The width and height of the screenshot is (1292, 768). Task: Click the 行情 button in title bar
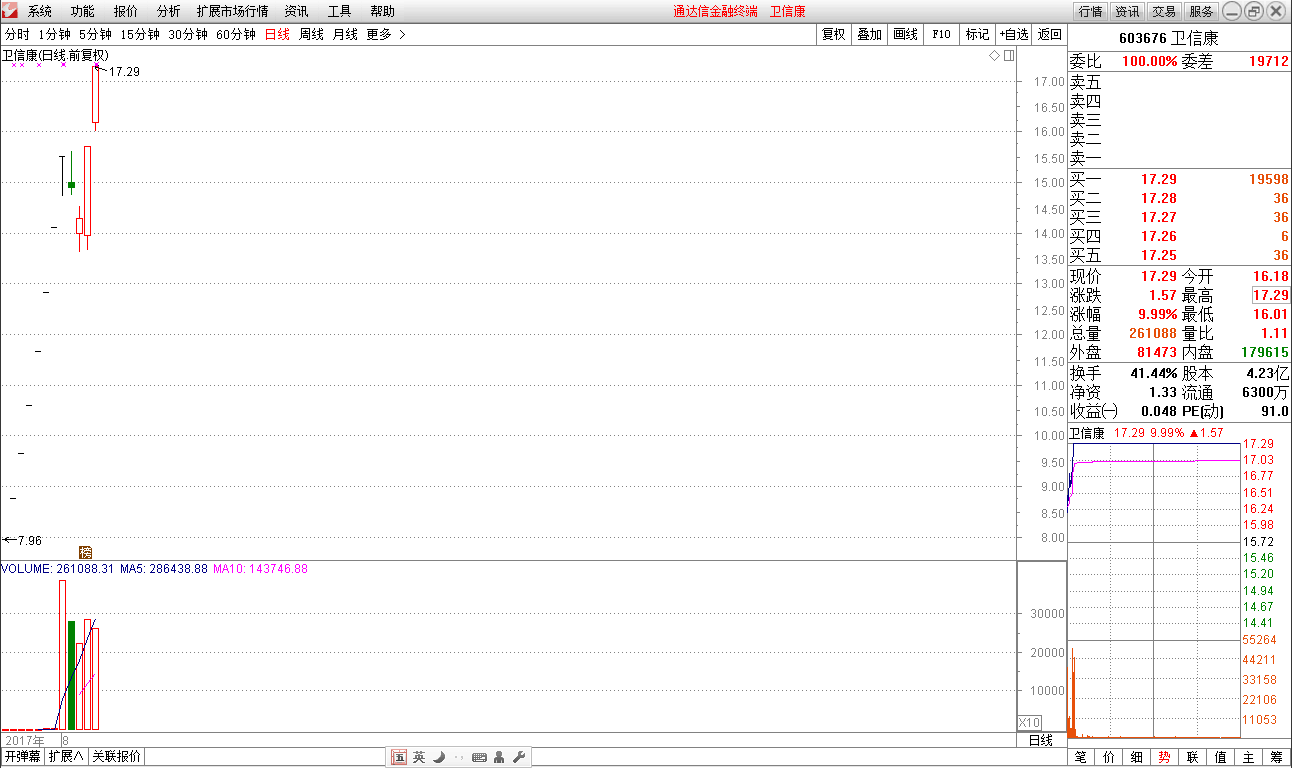pos(1090,12)
